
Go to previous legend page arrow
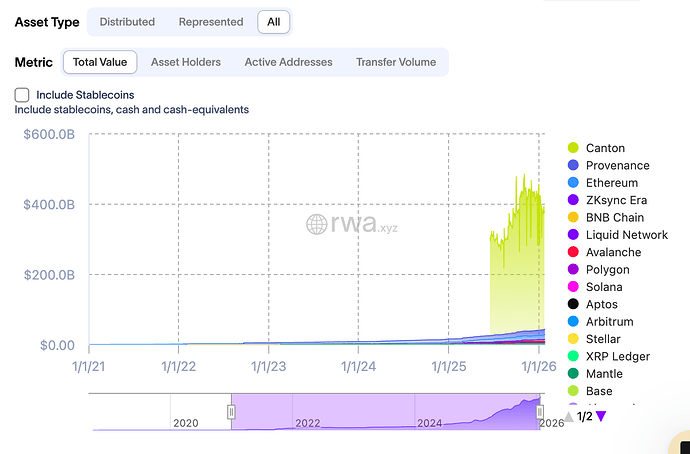[x=569, y=416]
